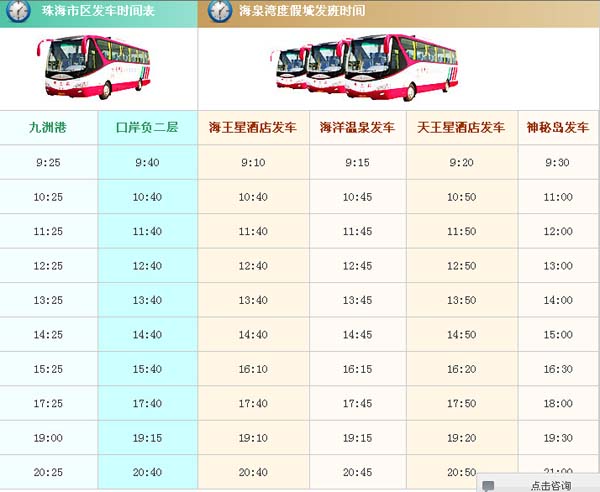Select the 16:20 time under 天王星酒店发车
The image size is (600, 492).
point(462,369)
